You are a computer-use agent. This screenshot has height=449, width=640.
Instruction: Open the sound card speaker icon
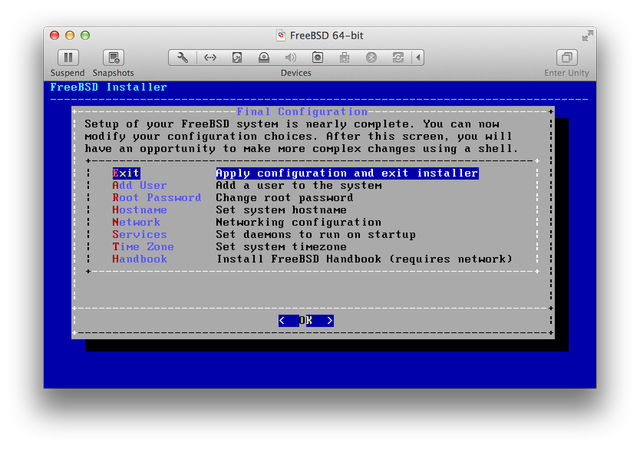(x=291, y=58)
